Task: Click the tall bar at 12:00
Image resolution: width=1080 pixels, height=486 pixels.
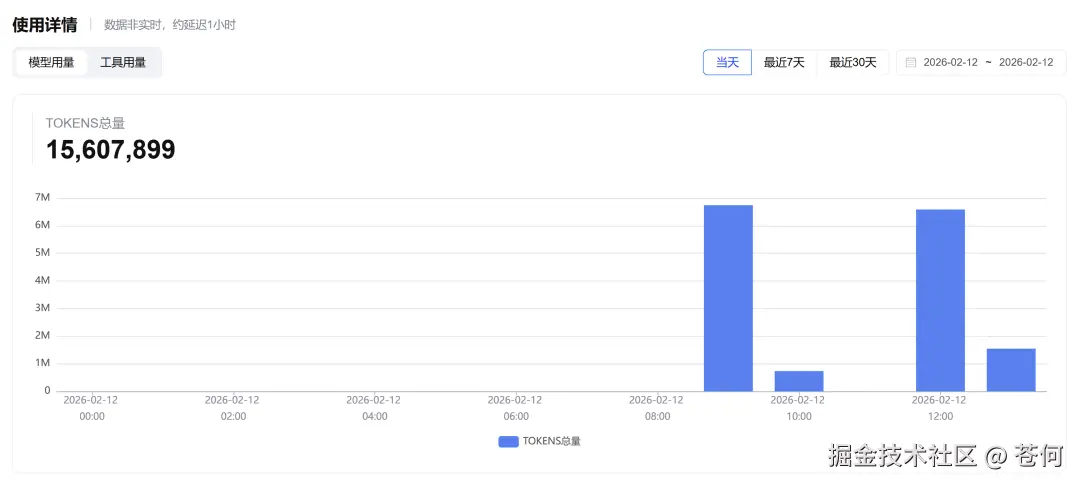Action: (940, 300)
